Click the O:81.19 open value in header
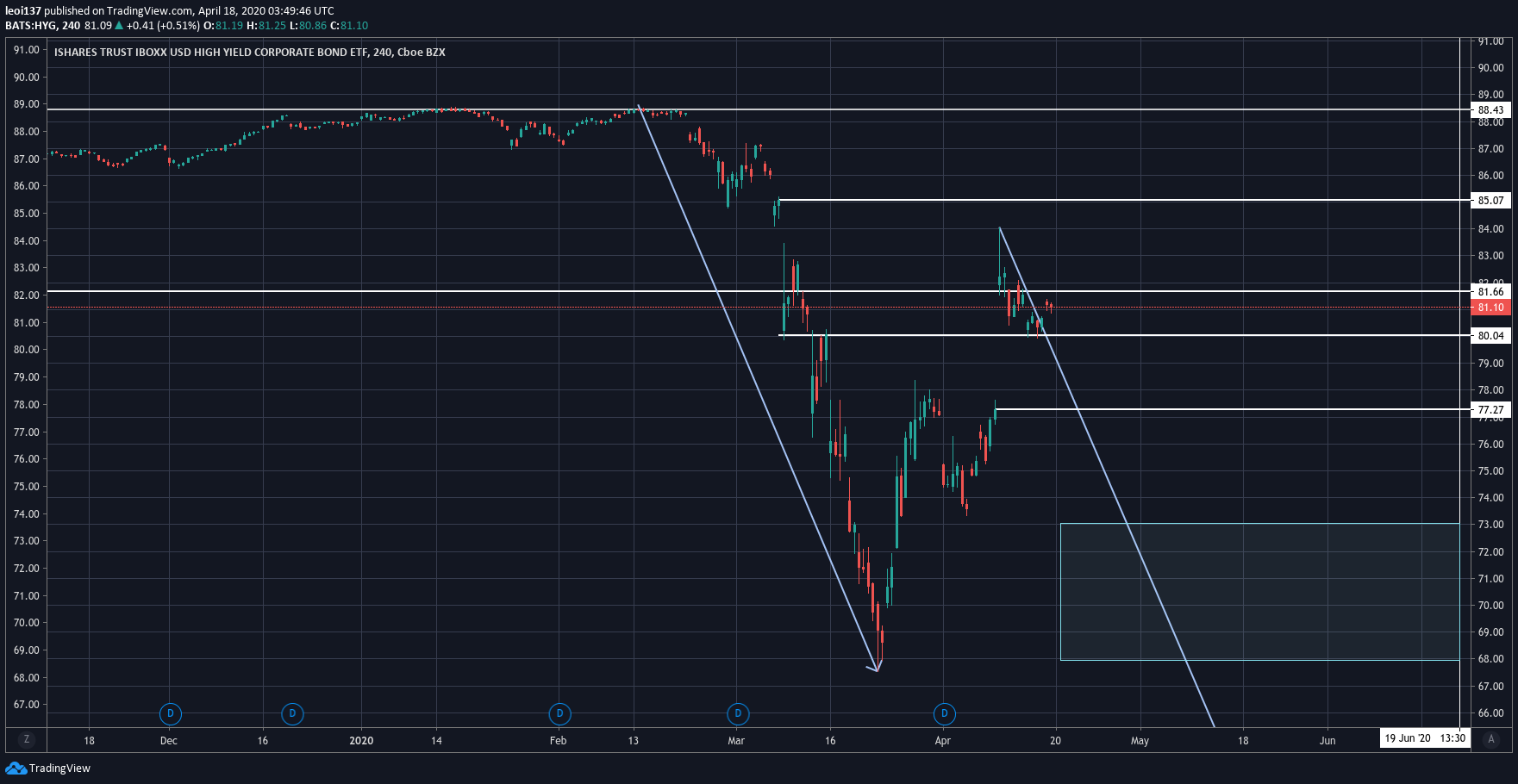This screenshot has height=784, width=1518. tap(222, 26)
